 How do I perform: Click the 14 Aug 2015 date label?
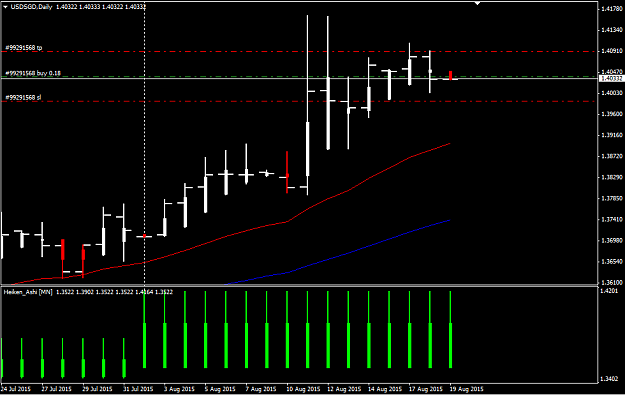click(x=385, y=389)
